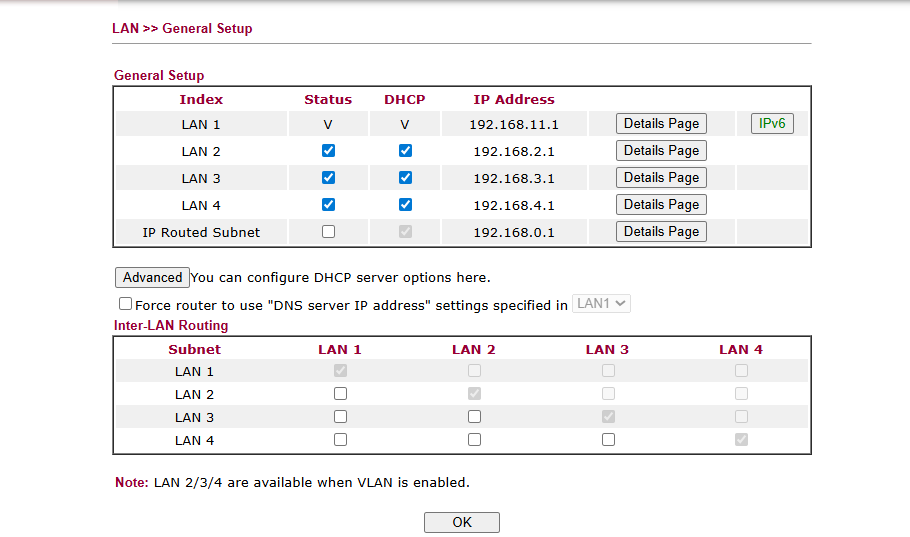Select the IP address 192.168.2.1
The width and height of the screenshot is (910, 537).
[514, 152]
